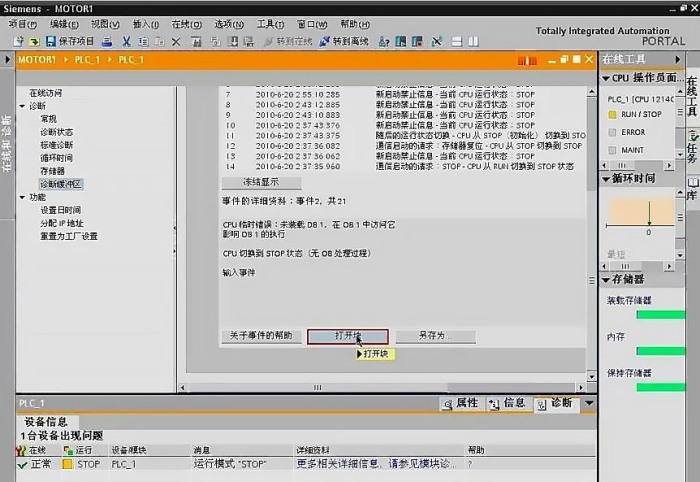Image resolution: width=700 pixels, height=482 pixels.
Task: Open the 库 side tab
Action: pyautogui.click(x=692, y=189)
